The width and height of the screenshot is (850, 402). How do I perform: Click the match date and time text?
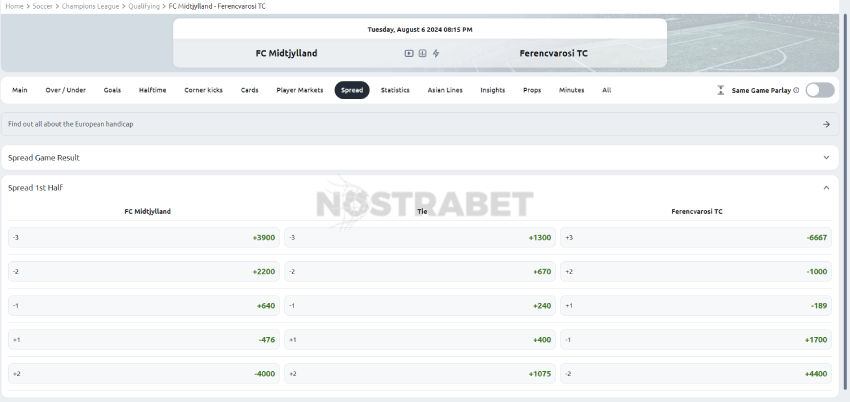[x=420, y=30]
